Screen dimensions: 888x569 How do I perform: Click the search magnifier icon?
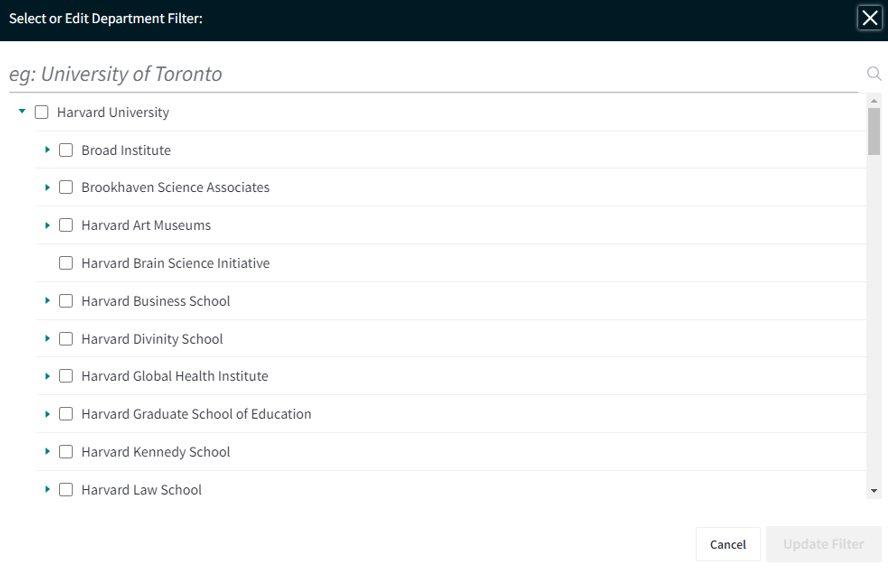(x=874, y=74)
